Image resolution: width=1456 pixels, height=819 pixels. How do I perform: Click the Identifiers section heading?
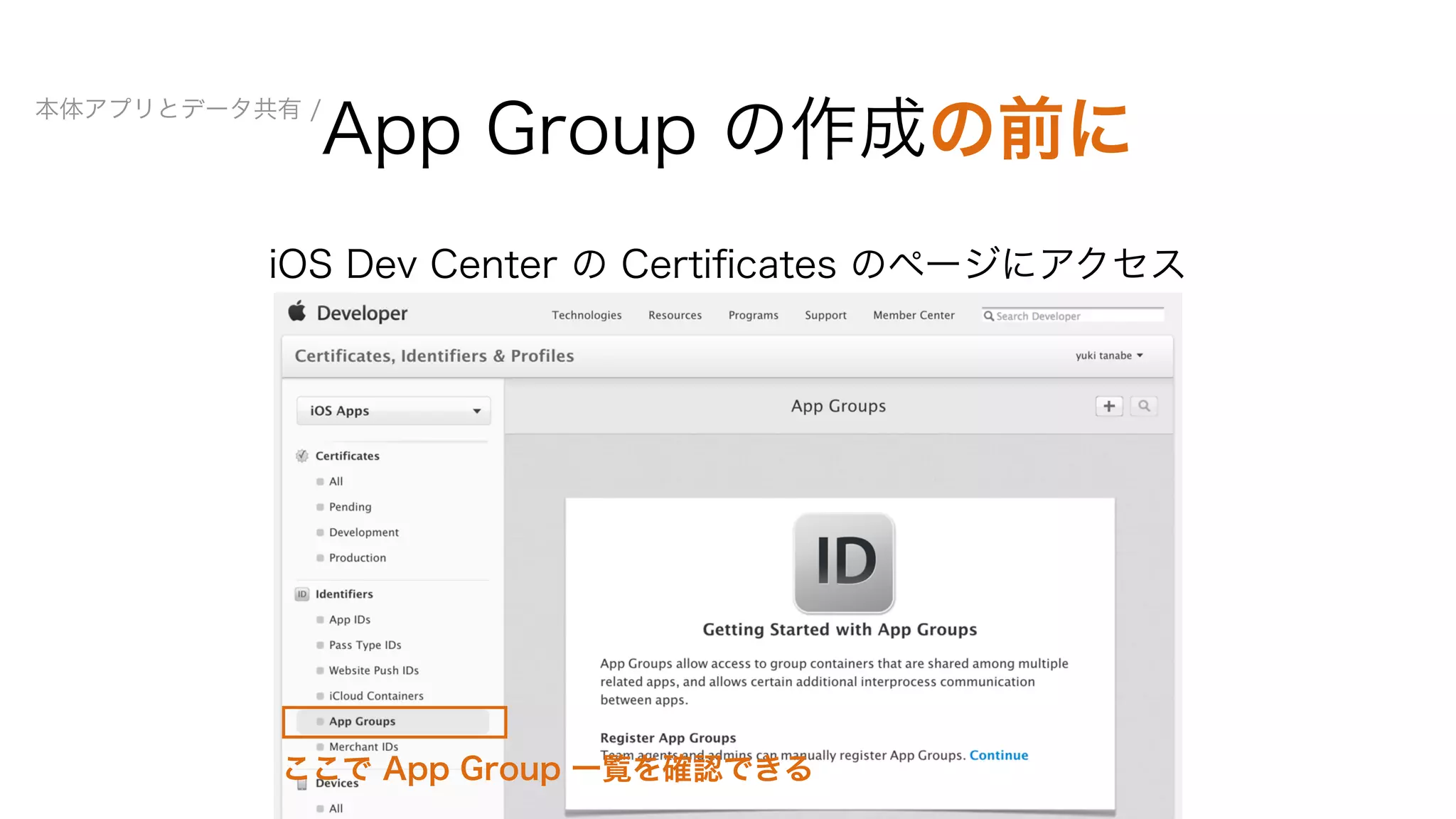pos(344,594)
